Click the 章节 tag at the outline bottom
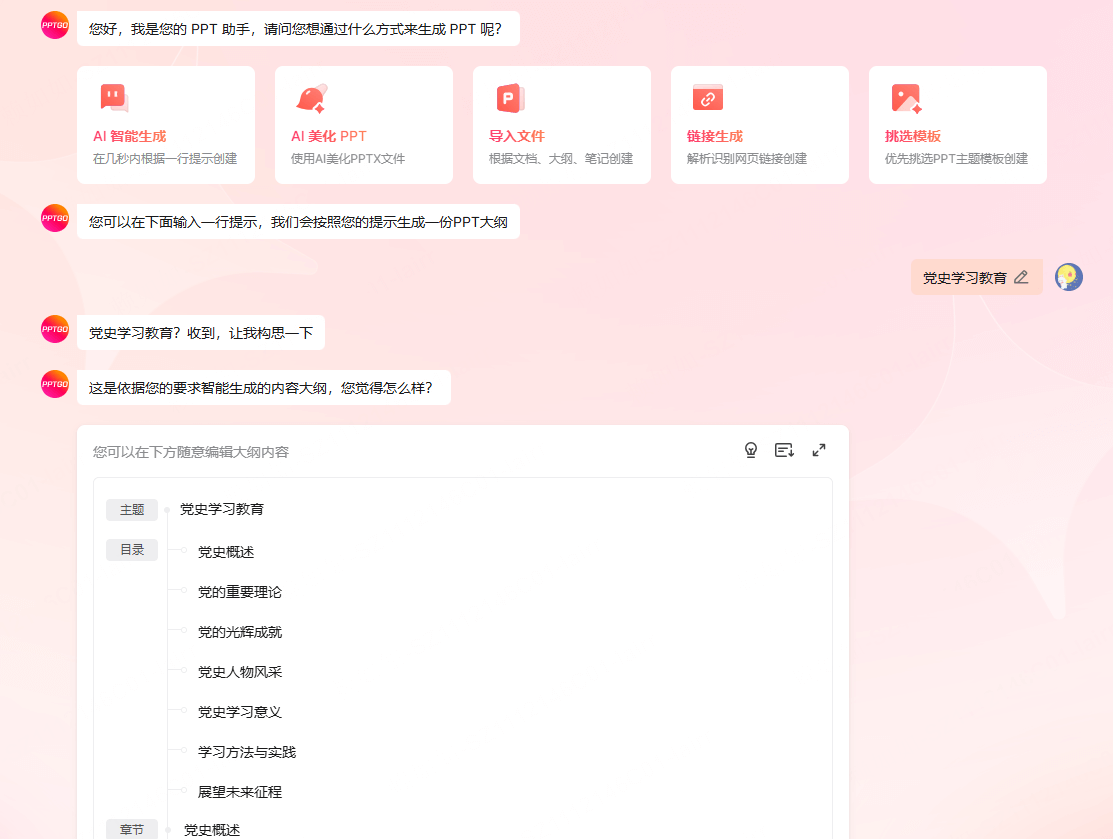Image resolution: width=1113 pixels, height=839 pixels. pos(131,829)
